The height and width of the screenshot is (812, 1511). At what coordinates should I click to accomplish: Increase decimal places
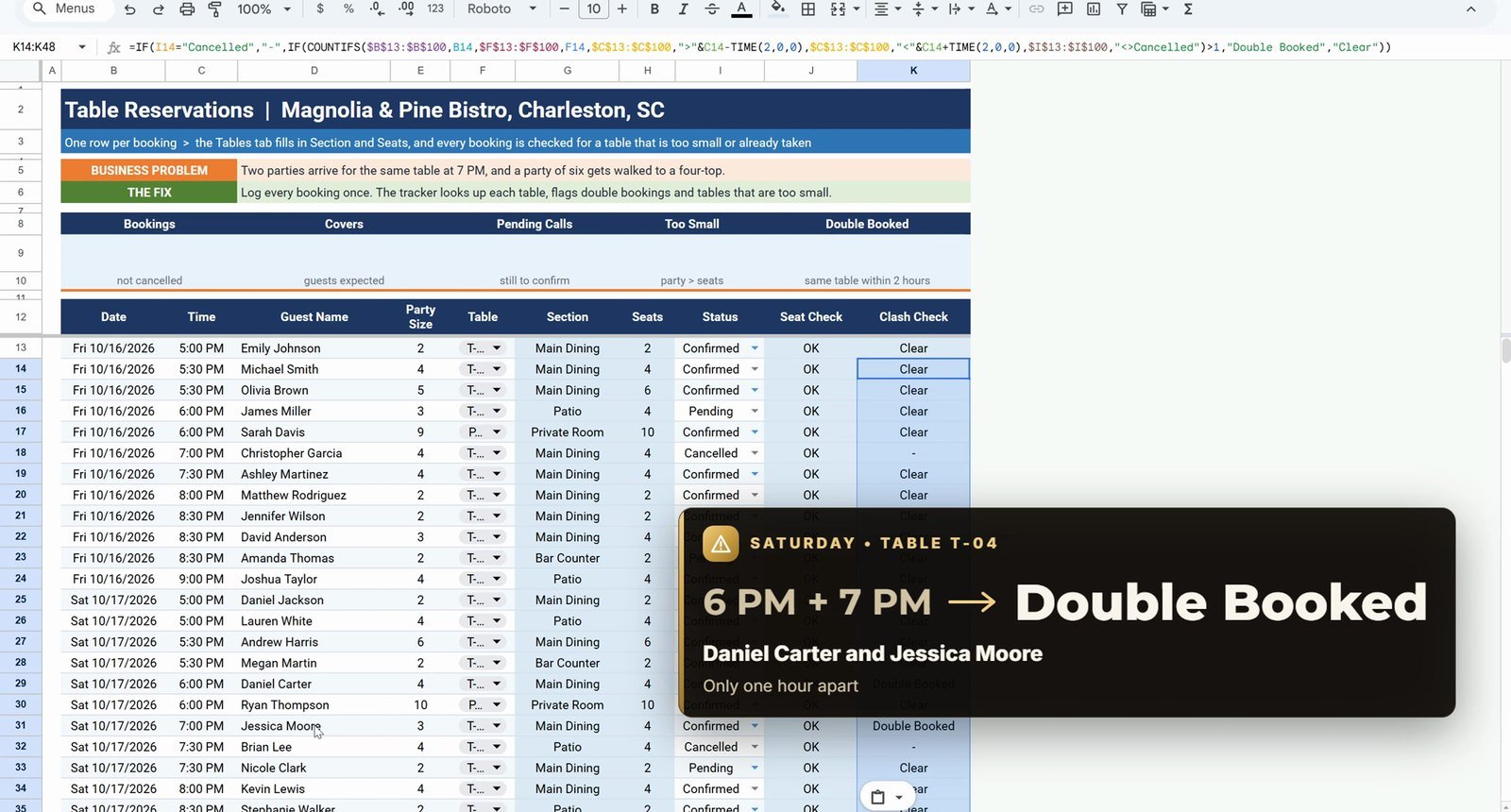coord(406,9)
